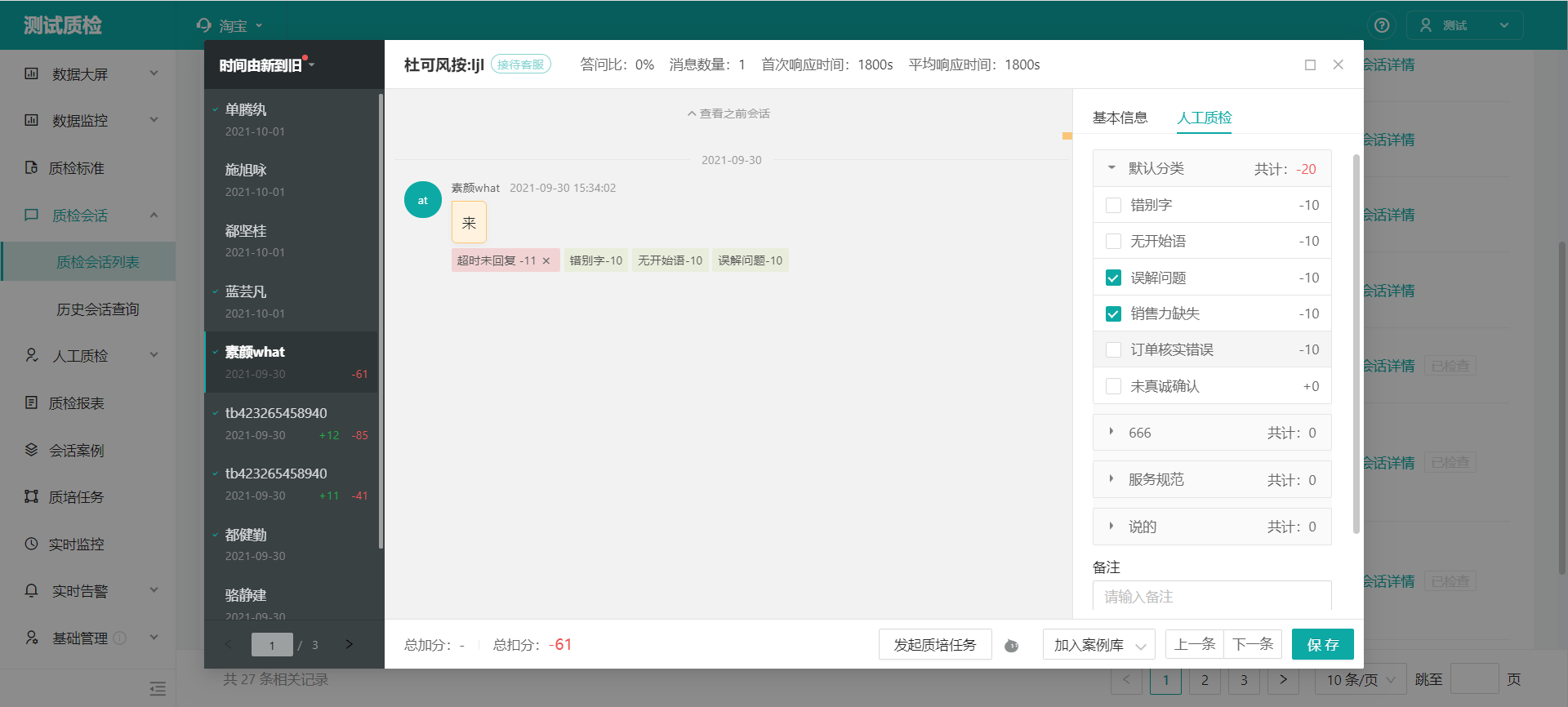Collapse the sidebar with bottom menu icon
The width and height of the screenshot is (1568, 707).
(158, 689)
